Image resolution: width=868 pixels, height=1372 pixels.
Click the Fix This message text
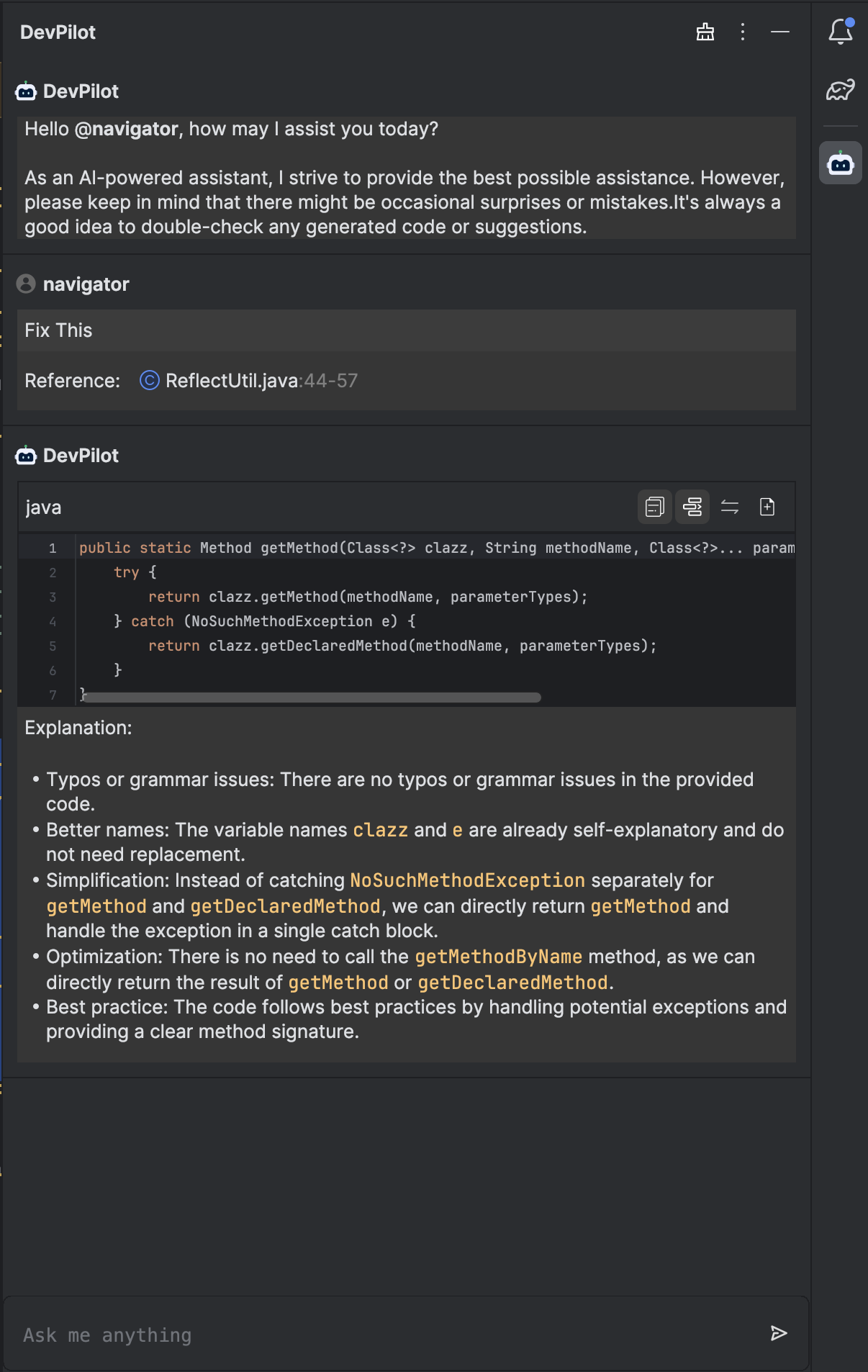[58, 330]
